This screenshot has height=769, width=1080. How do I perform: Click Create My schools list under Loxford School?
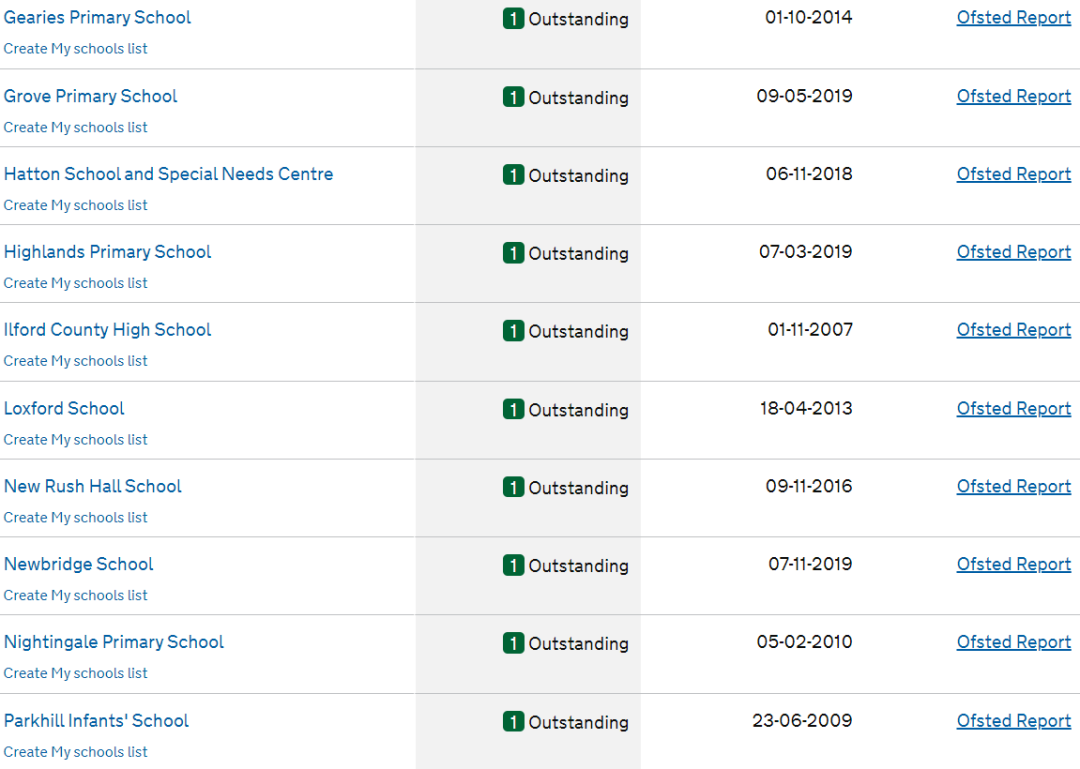(x=75, y=440)
